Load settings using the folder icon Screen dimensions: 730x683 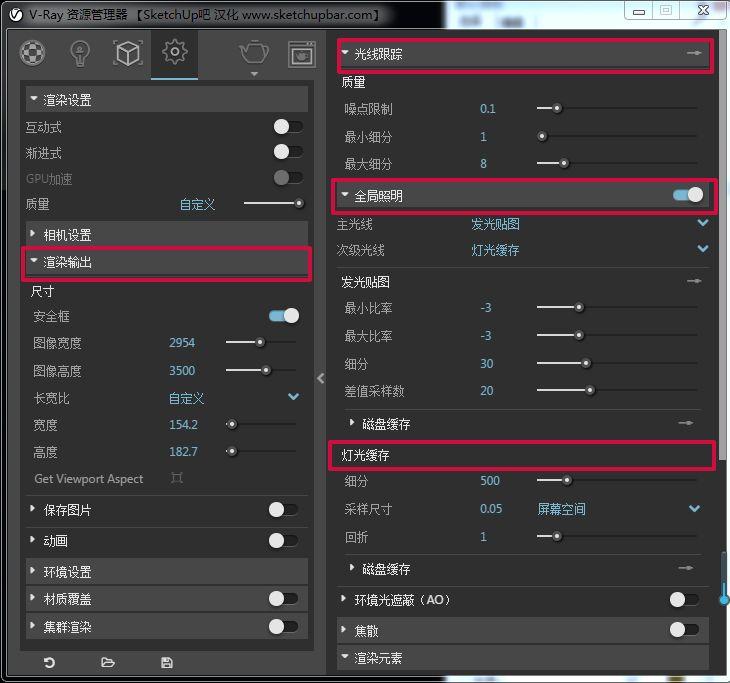click(x=108, y=662)
